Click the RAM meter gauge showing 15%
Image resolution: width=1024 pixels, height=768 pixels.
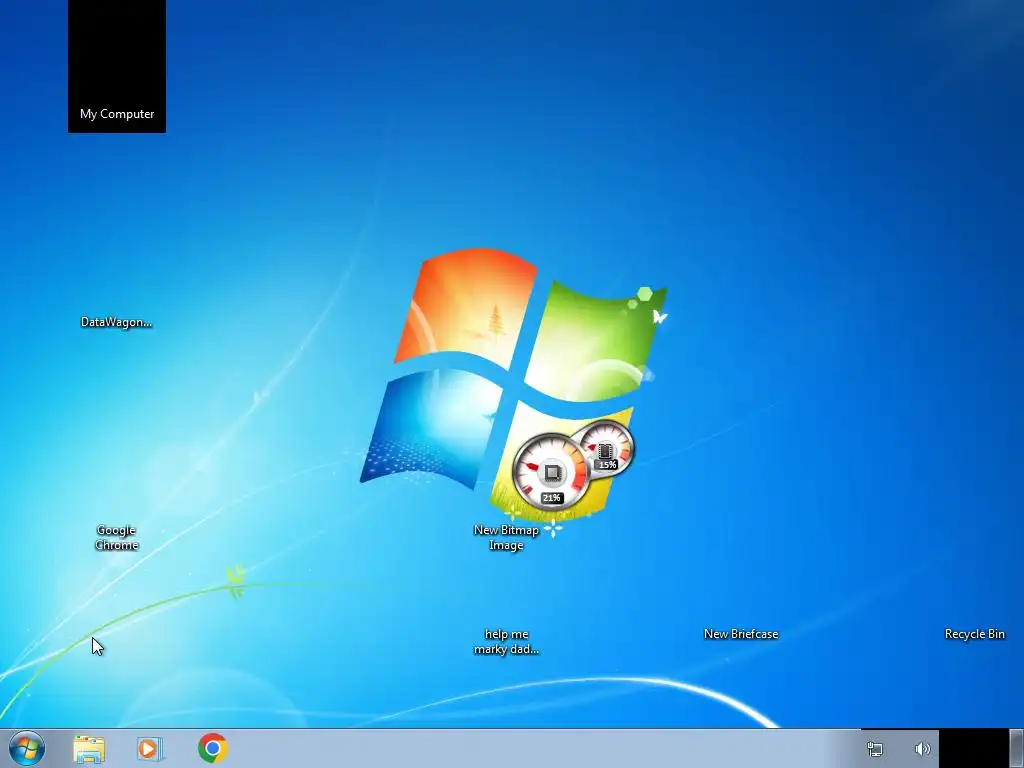click(607, 447)
